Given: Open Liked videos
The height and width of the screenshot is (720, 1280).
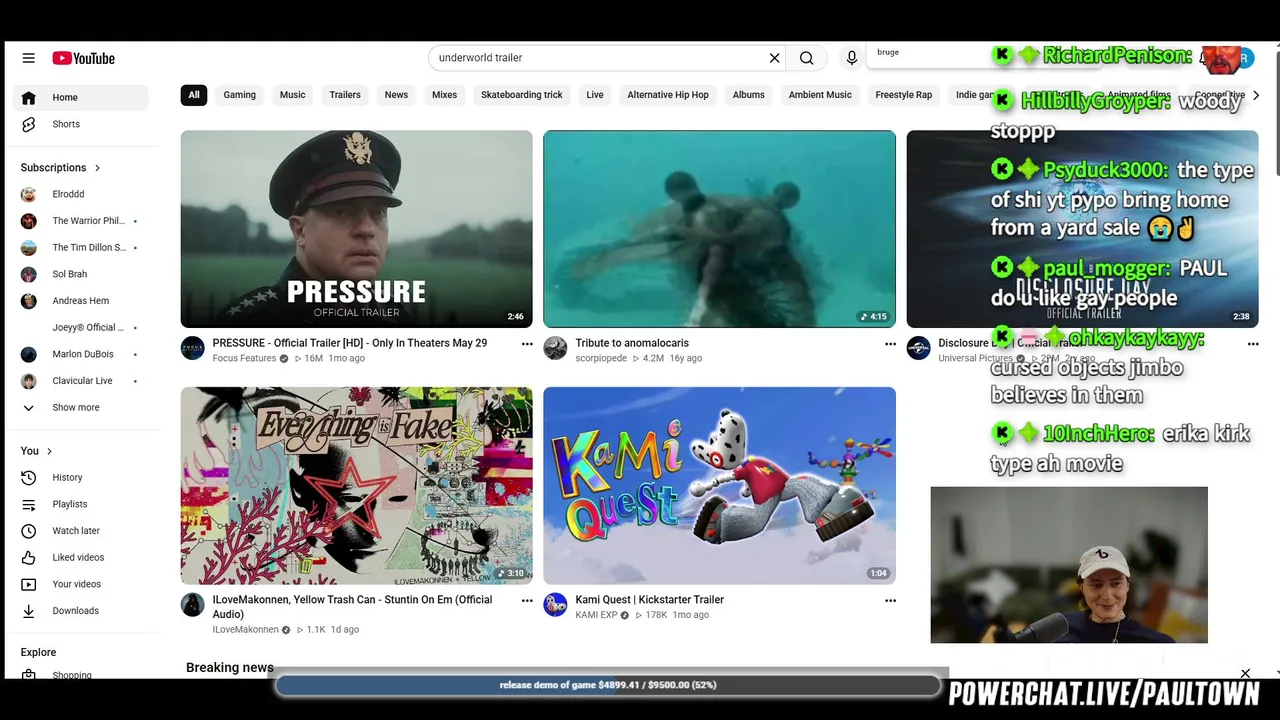Looking at the screenshot, I should click(80, 557).
